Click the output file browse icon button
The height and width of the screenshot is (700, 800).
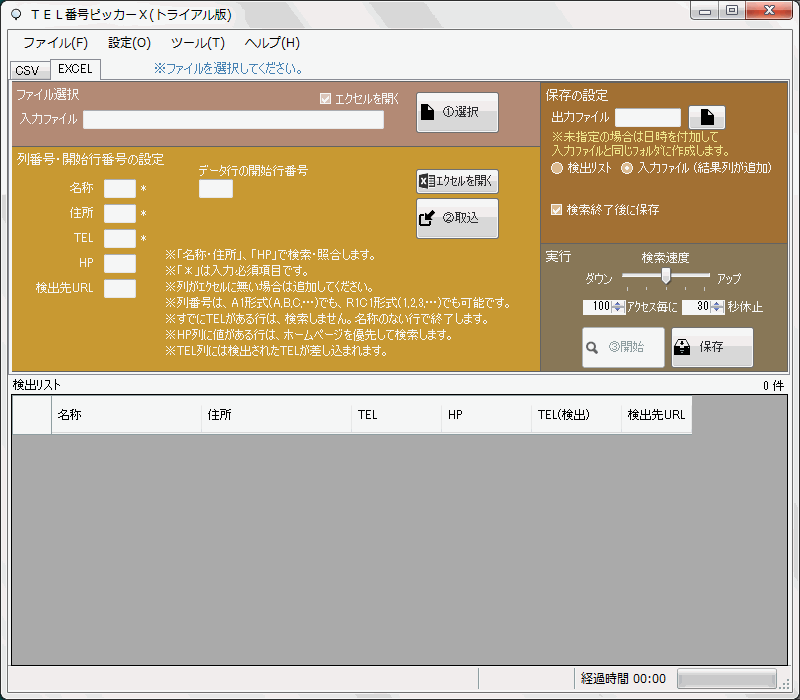(706, 117)
